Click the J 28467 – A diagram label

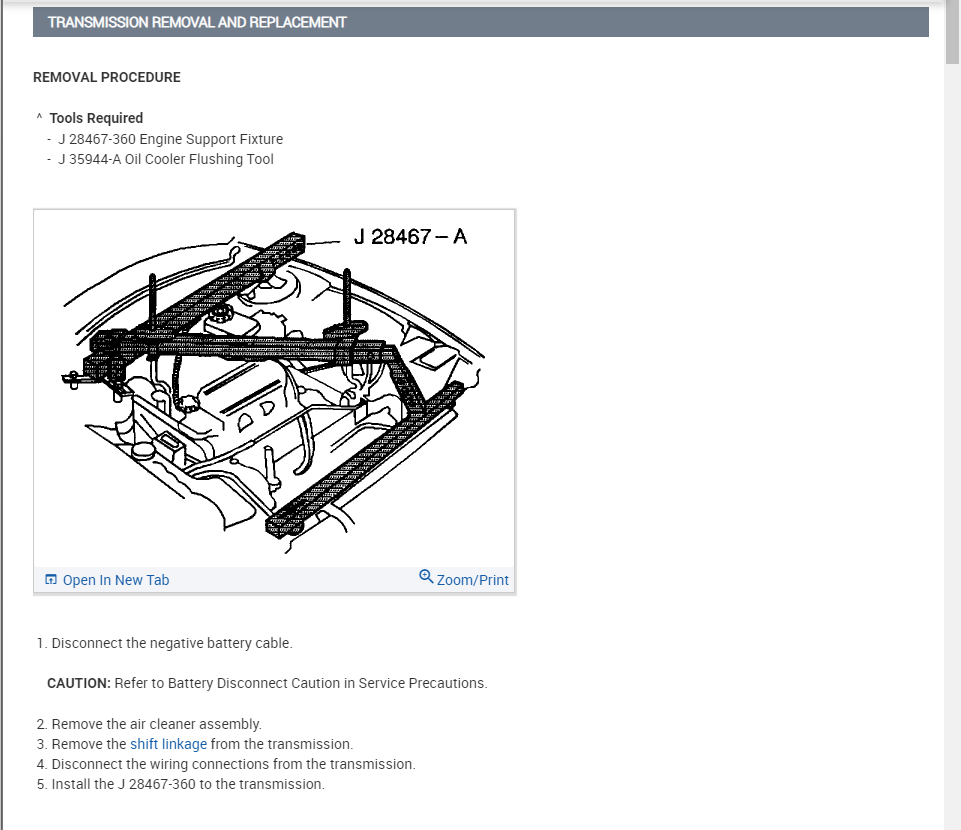(x=410, y=237)
